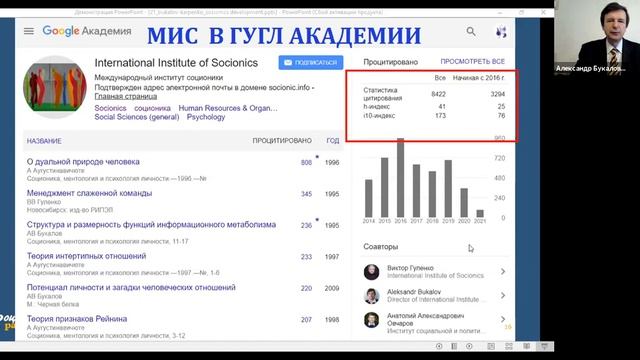Screen dimensions: 640x360
Task: Select the tallest 2016 bar in the chart
Action: point(400,178)
